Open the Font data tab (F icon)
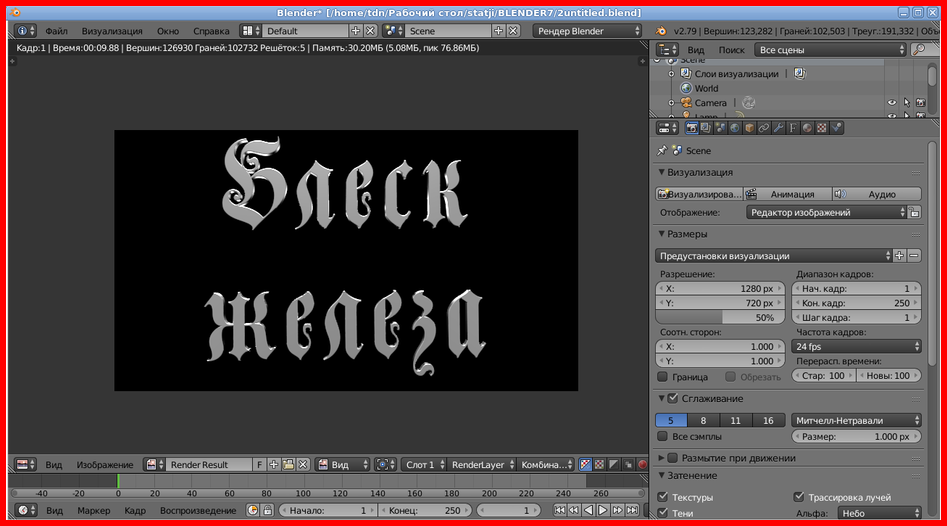The image size is (947, 526). (793, 128)
